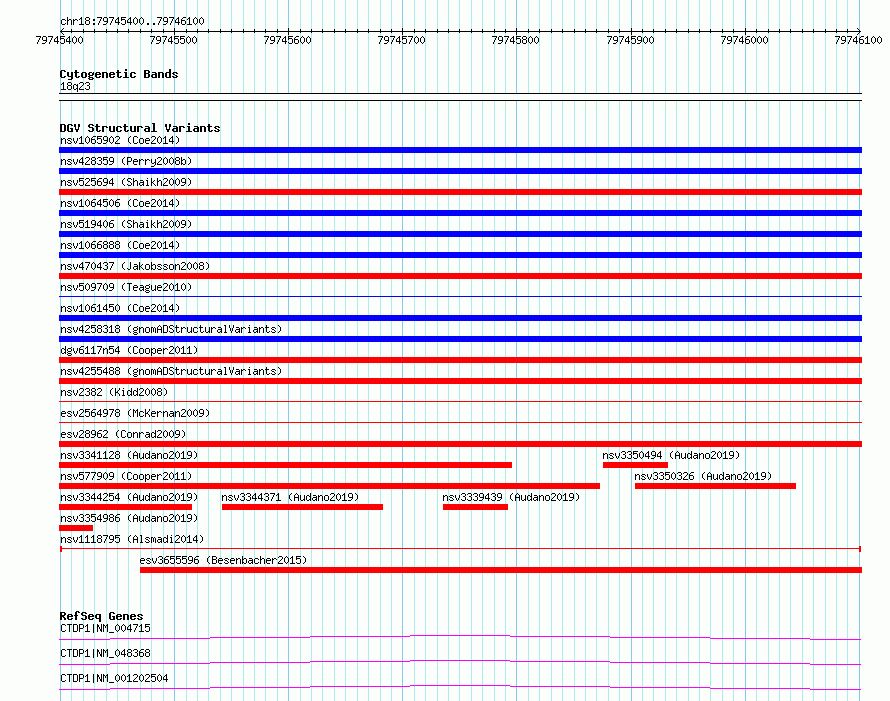Click the chr18:79745400..79746100 region label

point(132,21)
